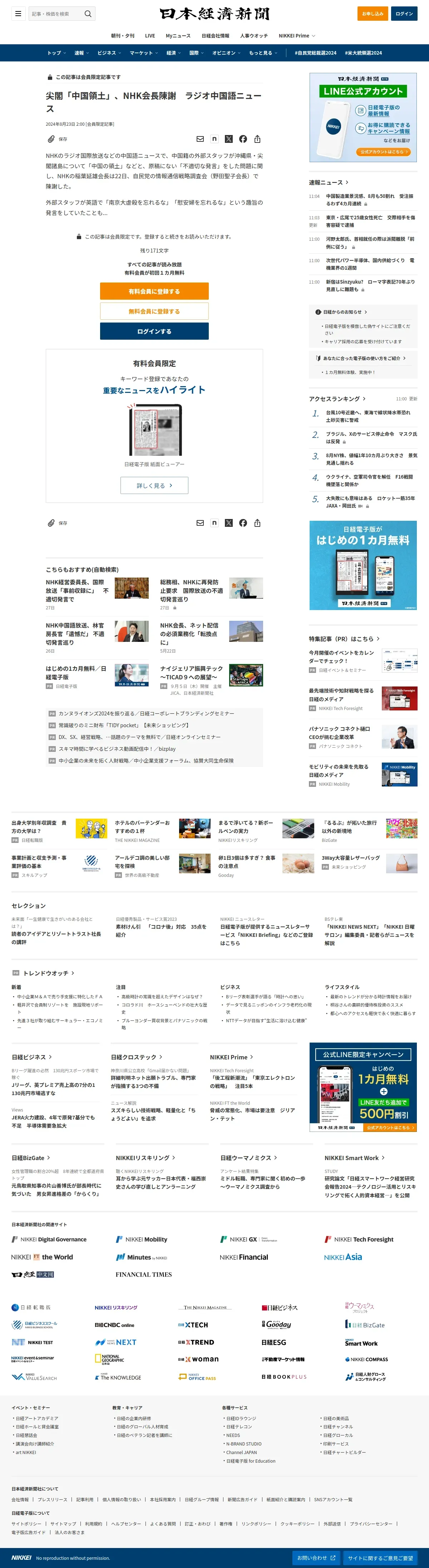Open NIKKEI Asia logo
Screen dimensions: 429x1568
(343, 1257)
